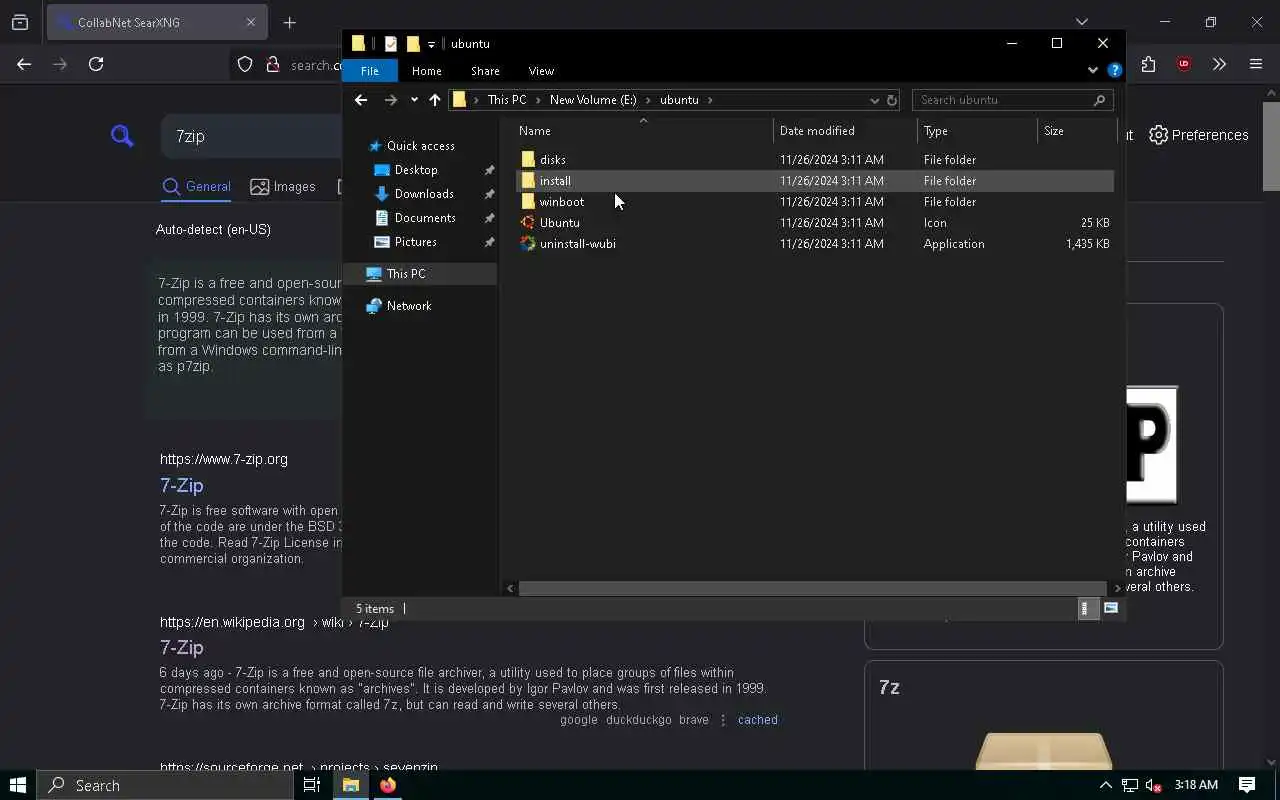Screen dimensions: 1280x800
Task: Click uBlock Origin extension icon
Action: tap(1184, 64)
